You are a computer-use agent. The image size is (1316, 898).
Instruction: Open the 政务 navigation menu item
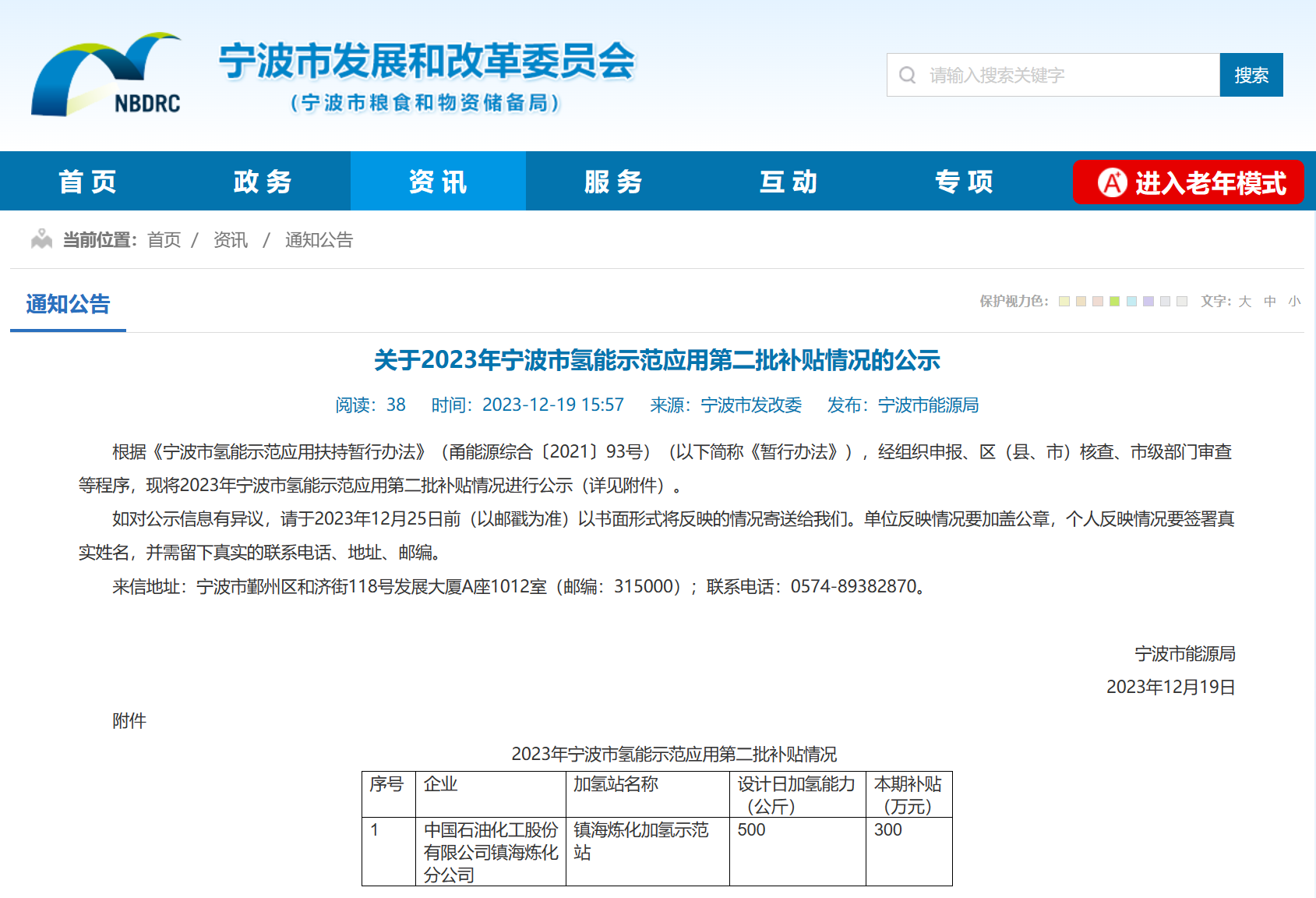(x=263, y=182)
